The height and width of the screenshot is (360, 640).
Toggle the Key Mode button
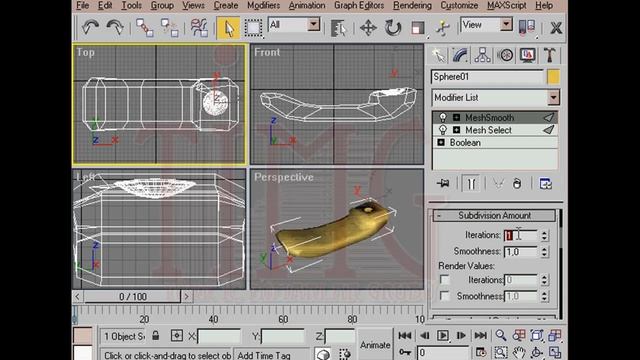click(x=405, y=352)
